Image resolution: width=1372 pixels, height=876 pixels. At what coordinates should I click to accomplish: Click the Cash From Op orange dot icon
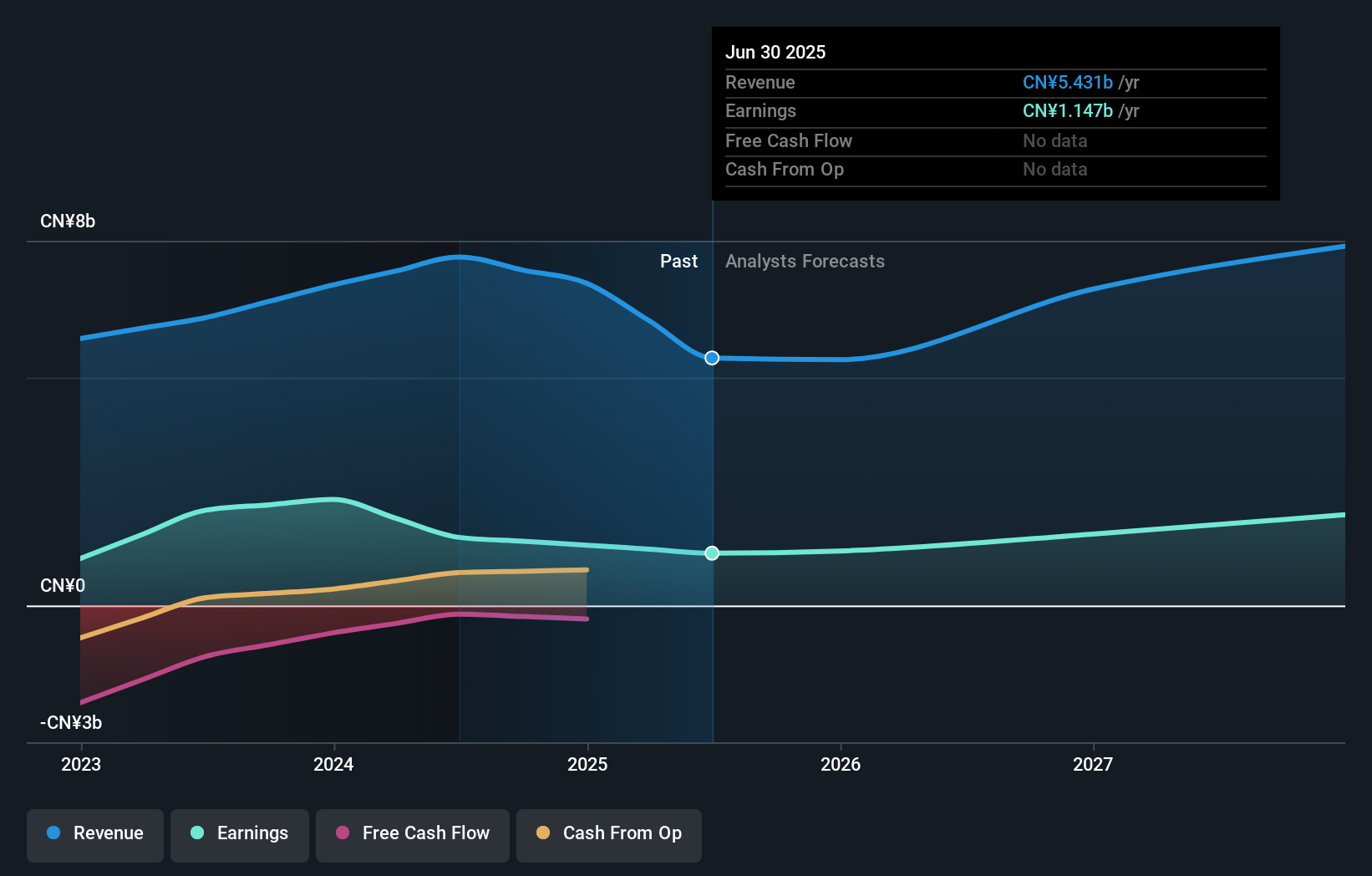(x=544, y=833)
